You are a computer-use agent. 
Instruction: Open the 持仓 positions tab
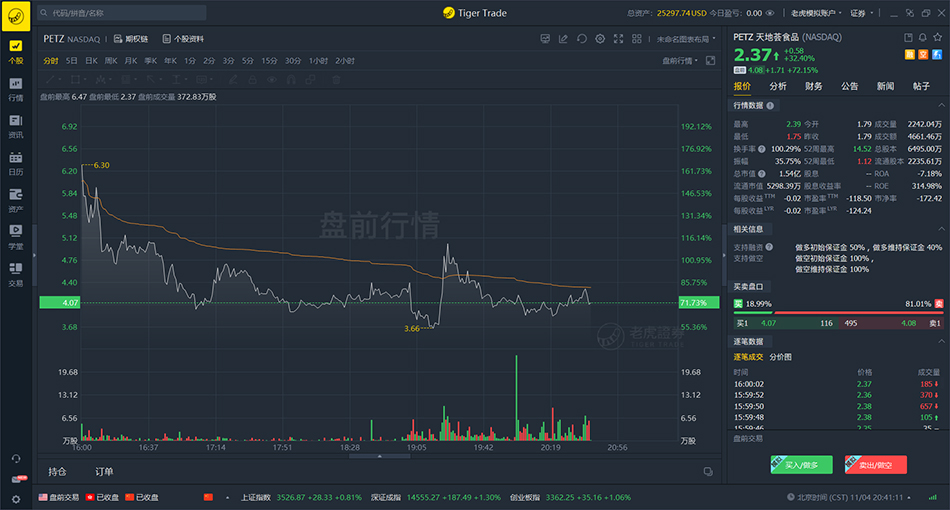[57, 471]
